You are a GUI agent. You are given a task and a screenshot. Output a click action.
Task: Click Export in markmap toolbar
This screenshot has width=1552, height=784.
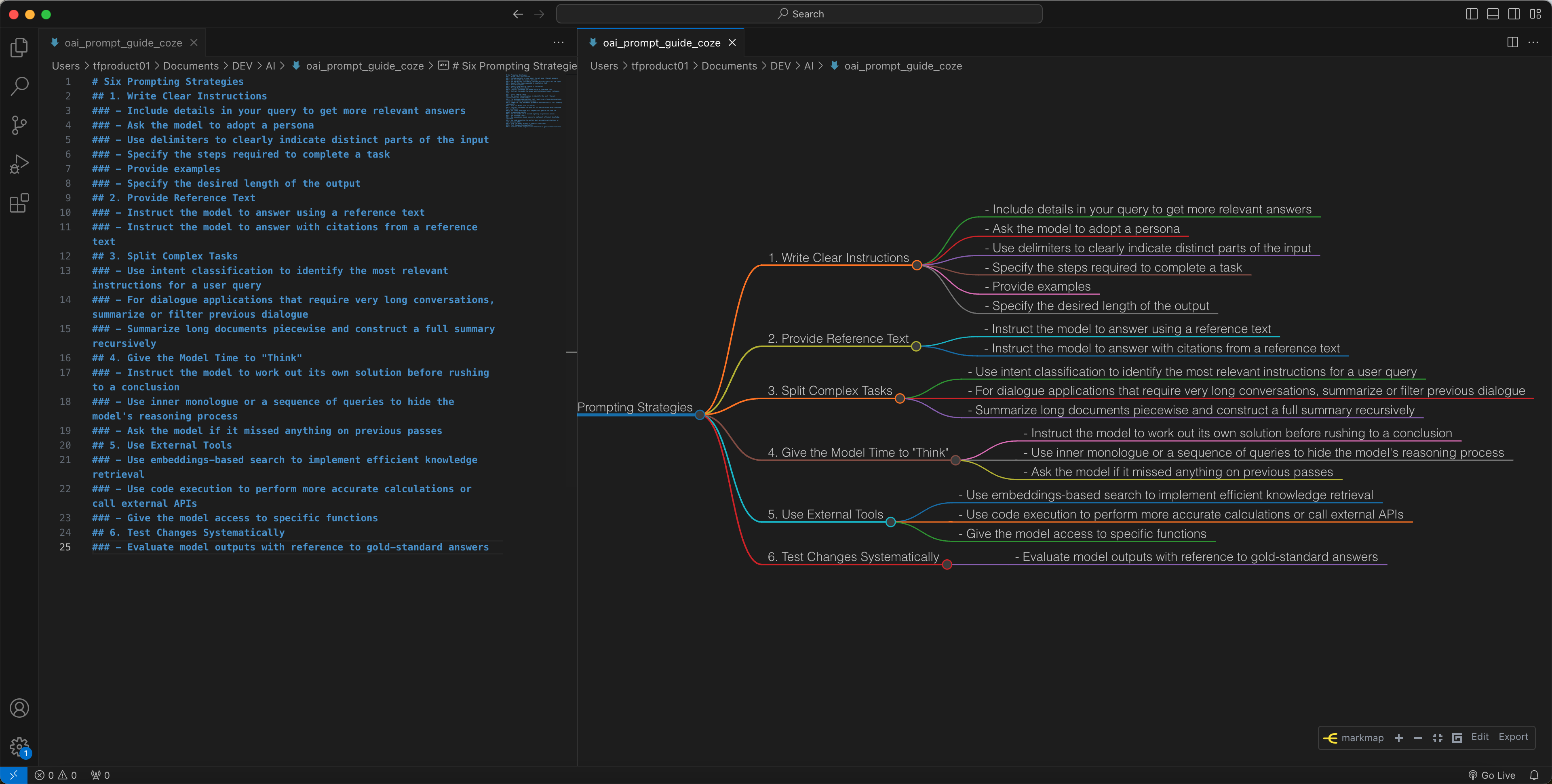click(1513, 737)
